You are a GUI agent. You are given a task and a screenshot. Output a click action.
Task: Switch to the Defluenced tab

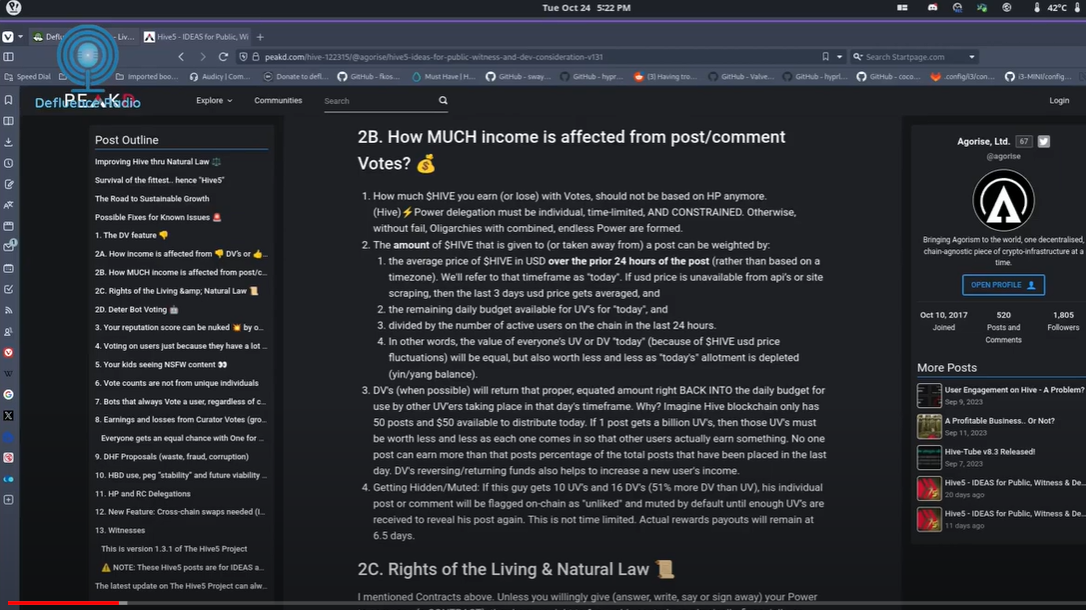tap(83, 37)
